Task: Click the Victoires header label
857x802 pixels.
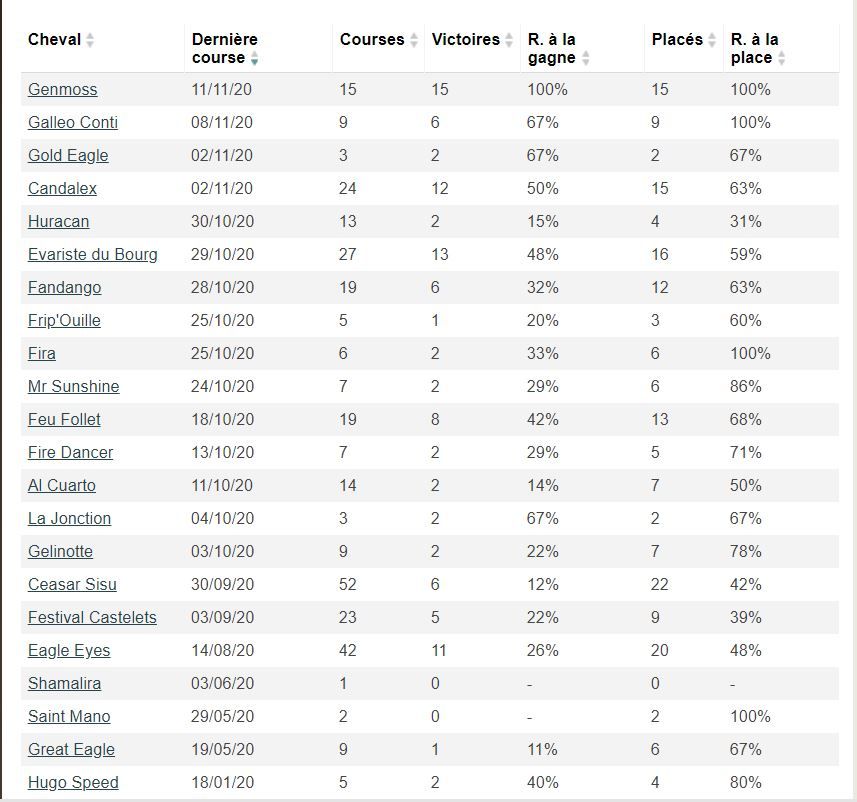Action: click(x=465, y=39)
